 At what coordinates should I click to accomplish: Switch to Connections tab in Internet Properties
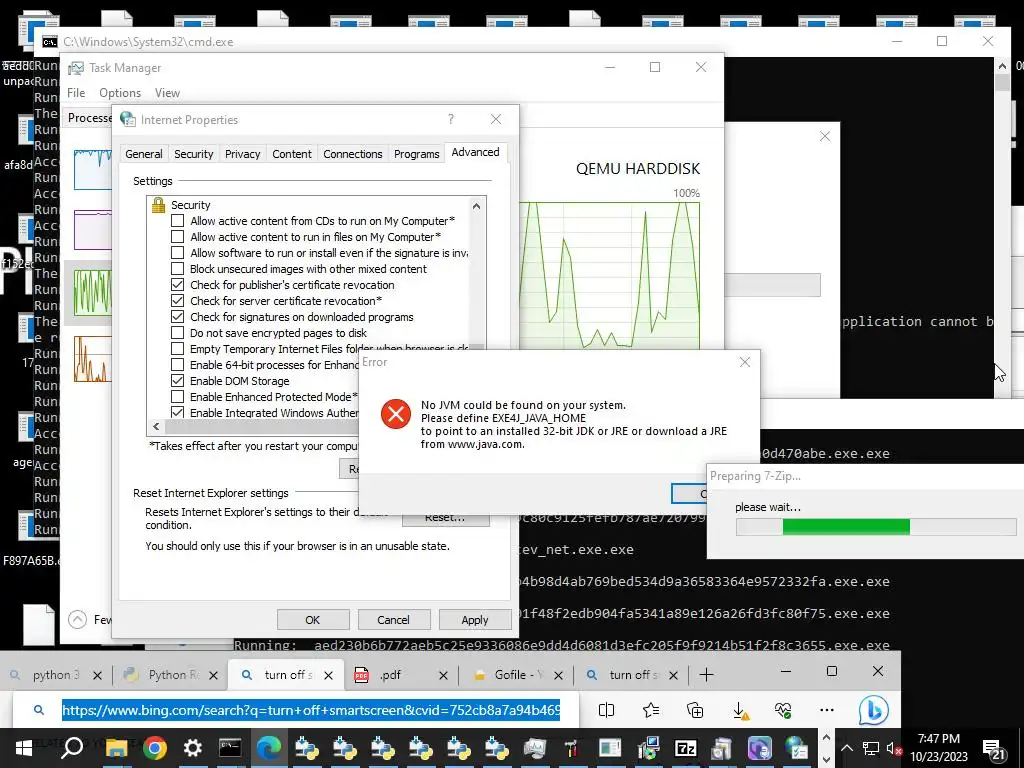[x=353, y=154]
